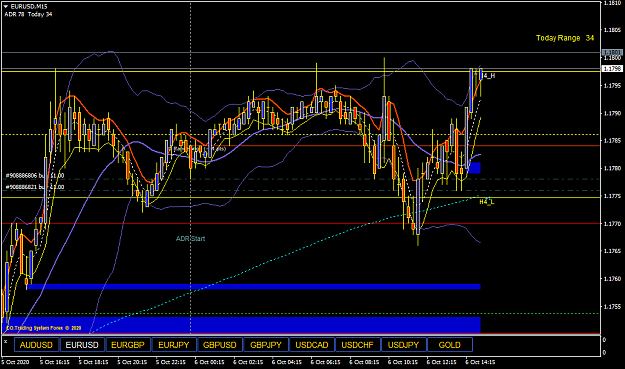The height and width of the screenshot is (369, 625).
Task: Open the USDJPY pair chart
Action: pos(403,345)
